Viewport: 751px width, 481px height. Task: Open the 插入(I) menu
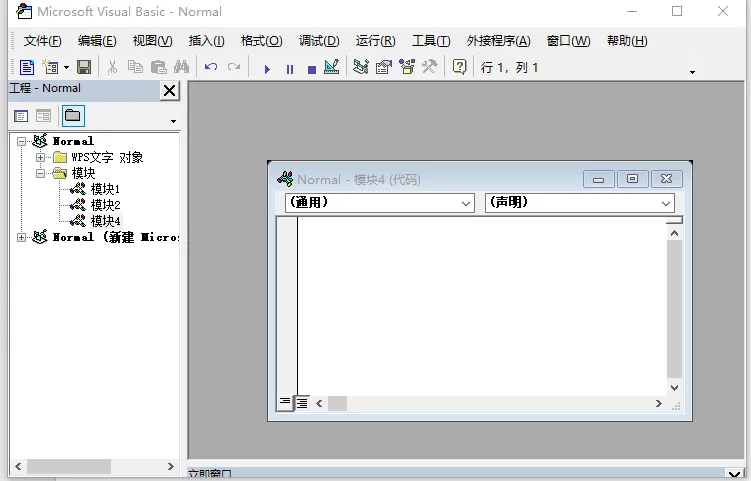point(206,41)
